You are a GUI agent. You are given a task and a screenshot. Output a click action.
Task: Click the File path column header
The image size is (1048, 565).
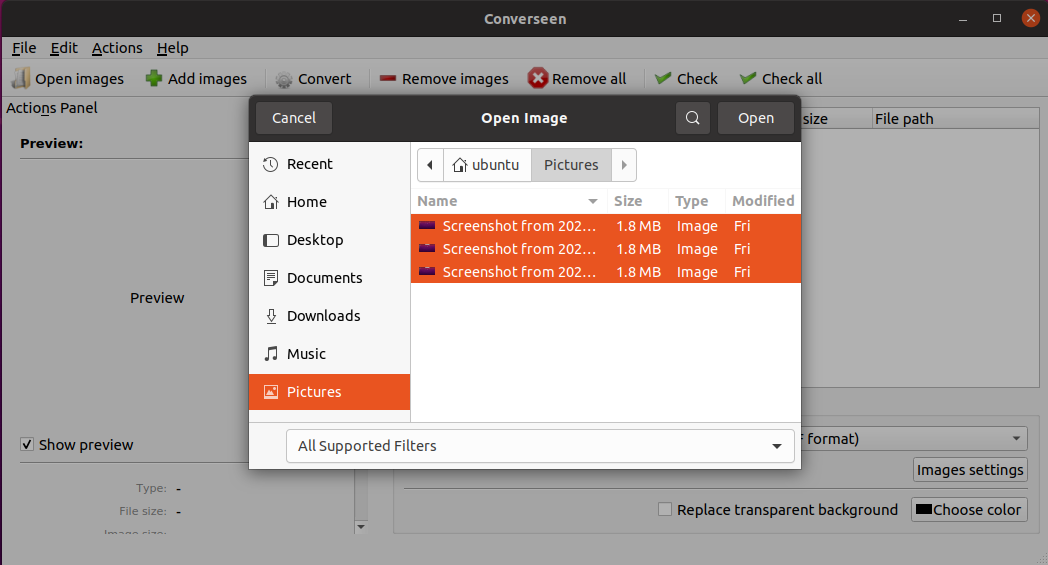tap(956, 118)
